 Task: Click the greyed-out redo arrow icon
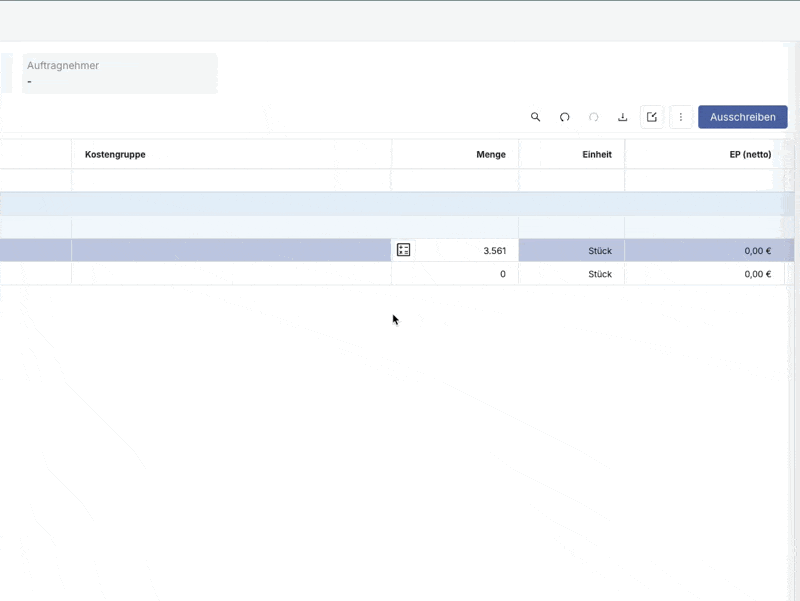click(593, 117)
